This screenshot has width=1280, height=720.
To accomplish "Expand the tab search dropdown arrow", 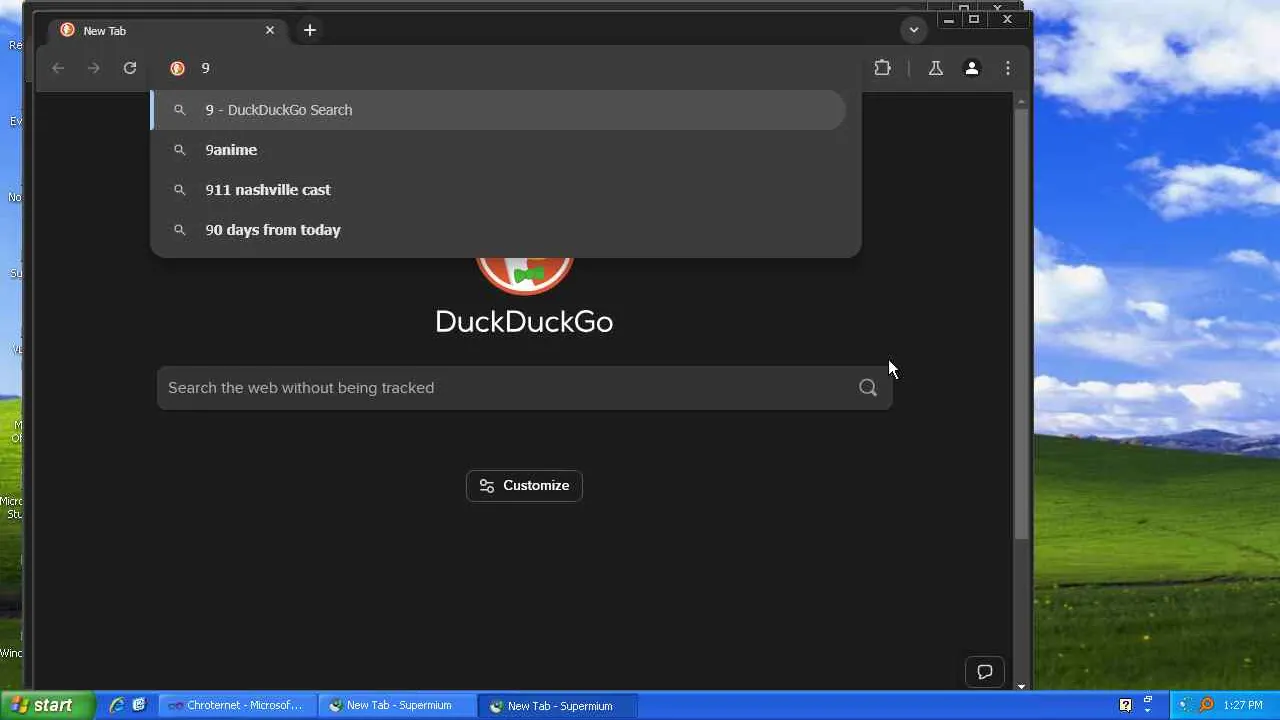I will click(x=914, y=30).
